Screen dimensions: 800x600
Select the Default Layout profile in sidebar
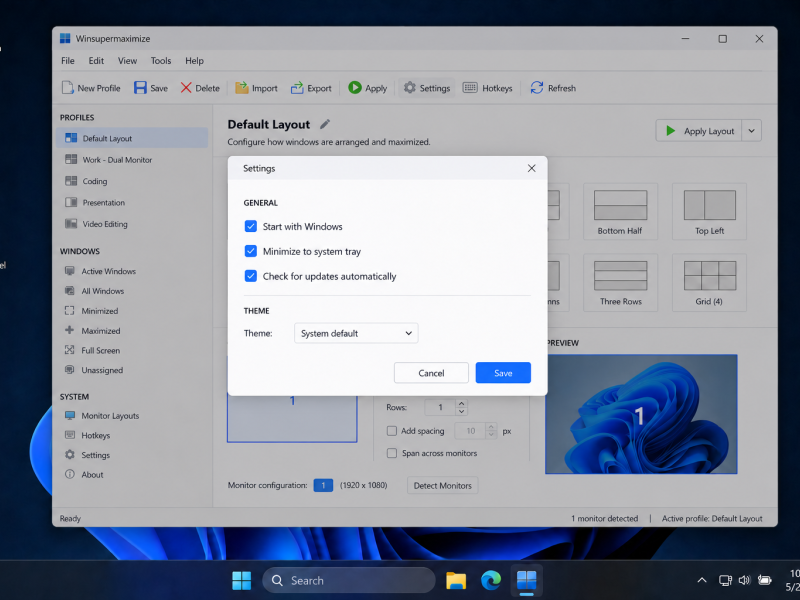[132, 138]
